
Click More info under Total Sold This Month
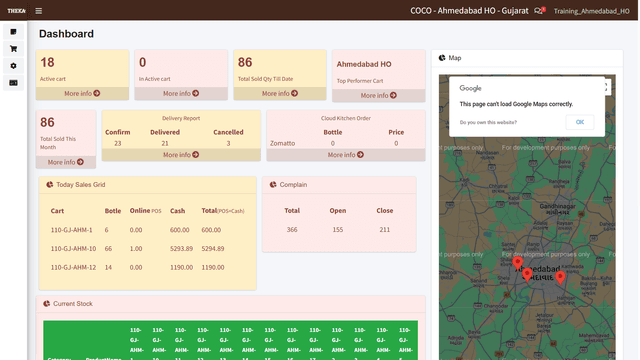tap(66, 162)
